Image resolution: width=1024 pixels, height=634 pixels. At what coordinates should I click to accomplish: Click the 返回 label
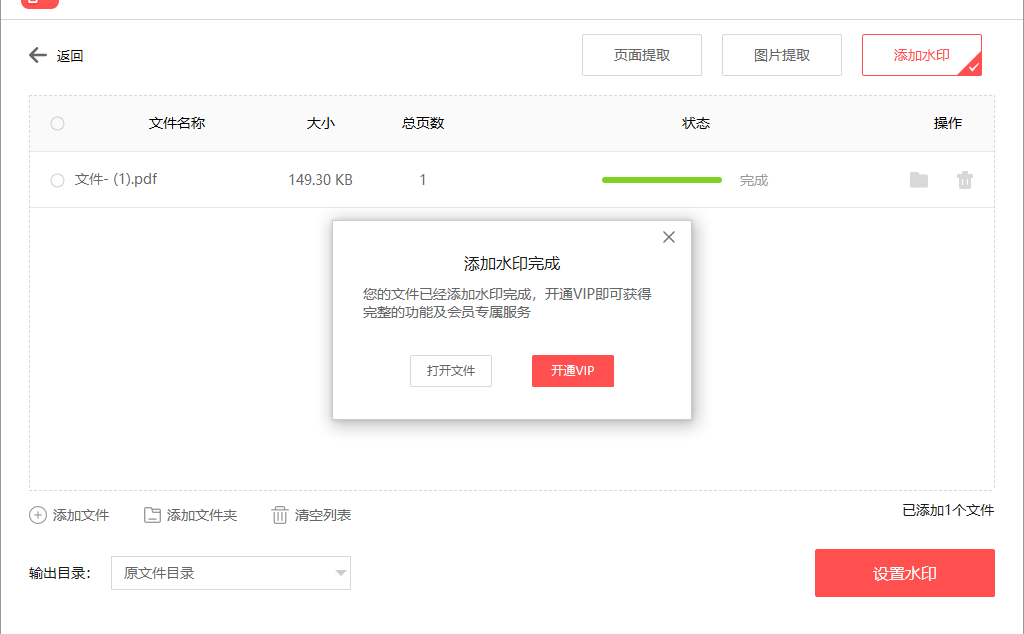(x=70, y=56)
